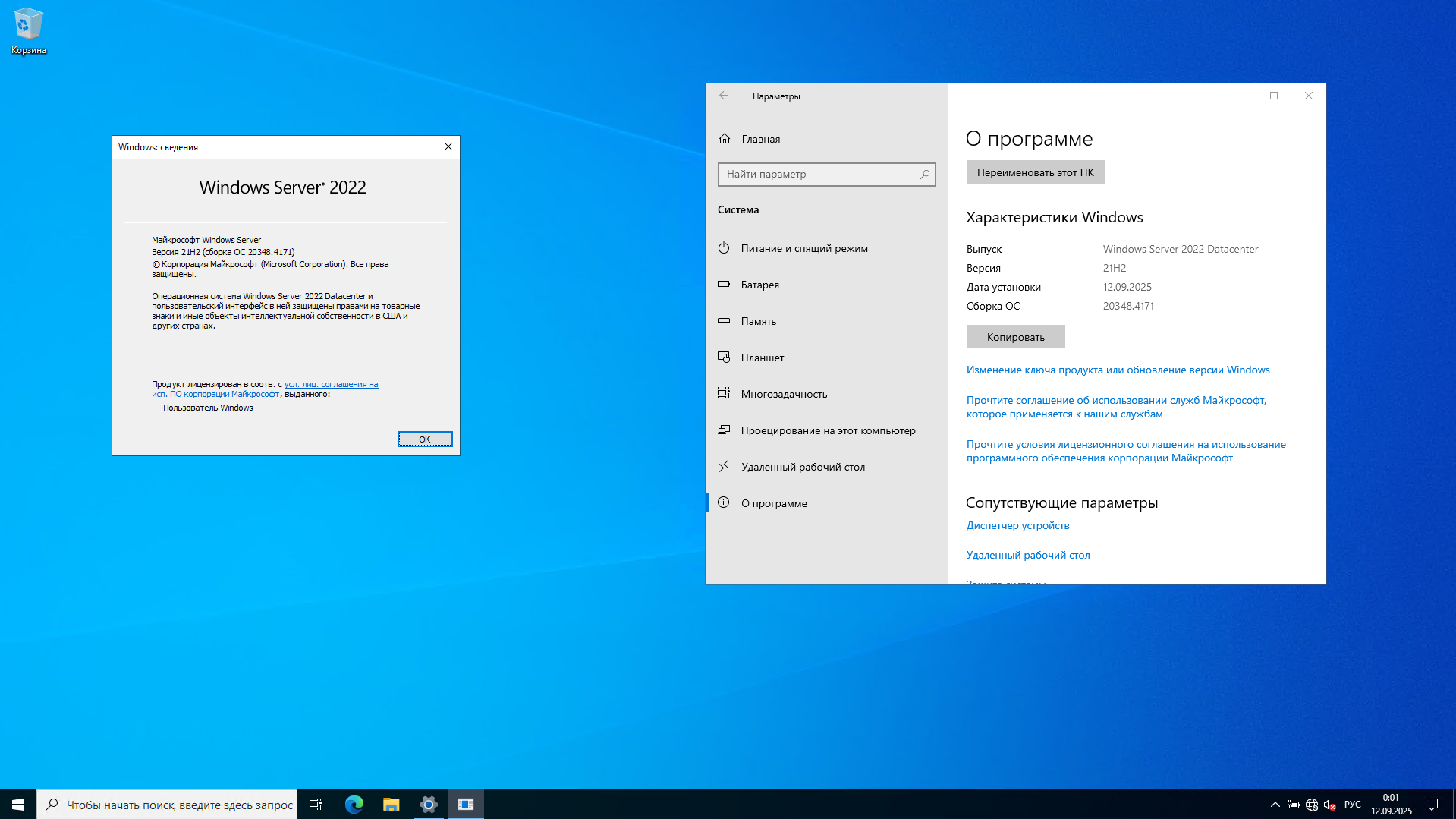The height and width of the screenshot is (819, 1456).
Task: Switch input language РУС indicator
Action: [1353, 805]
